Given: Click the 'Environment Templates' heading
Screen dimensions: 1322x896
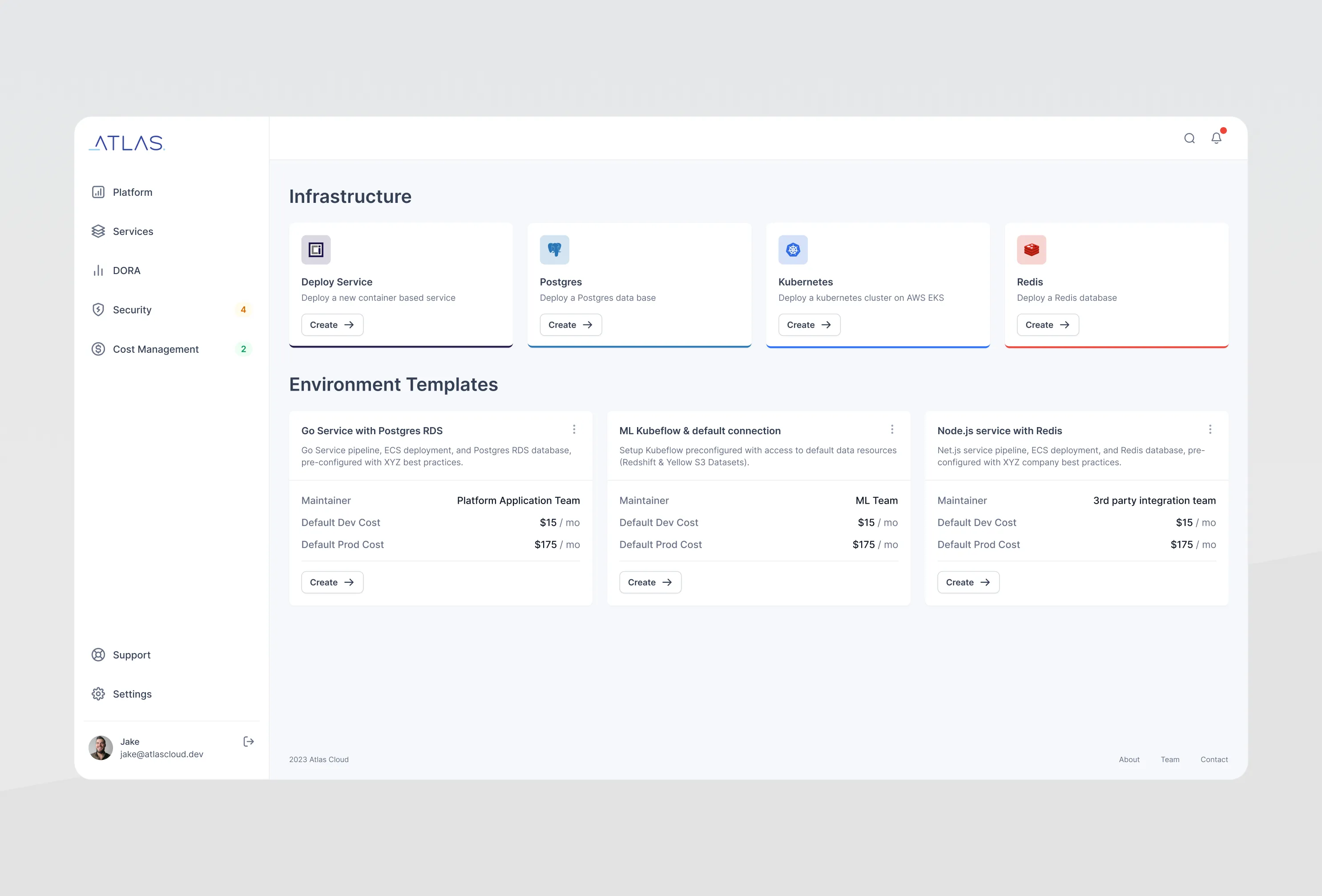Looking at the screenshot, I should click(394, 384).
